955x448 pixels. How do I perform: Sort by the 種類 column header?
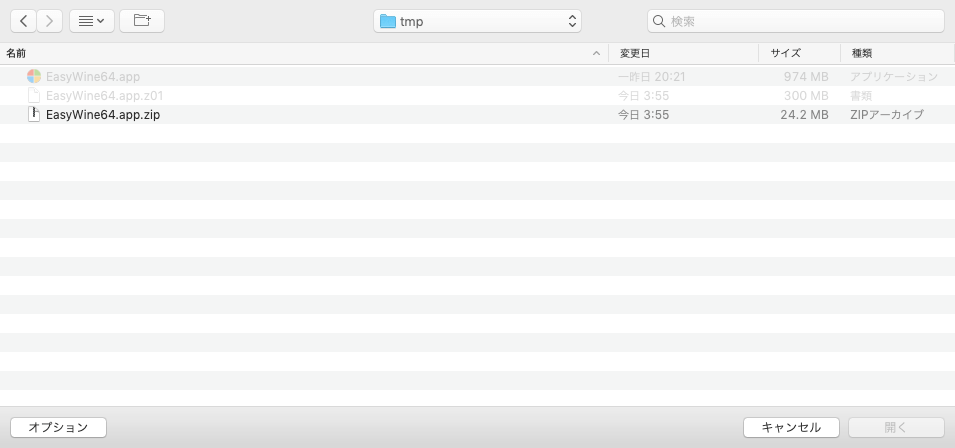tap(898, 54)
